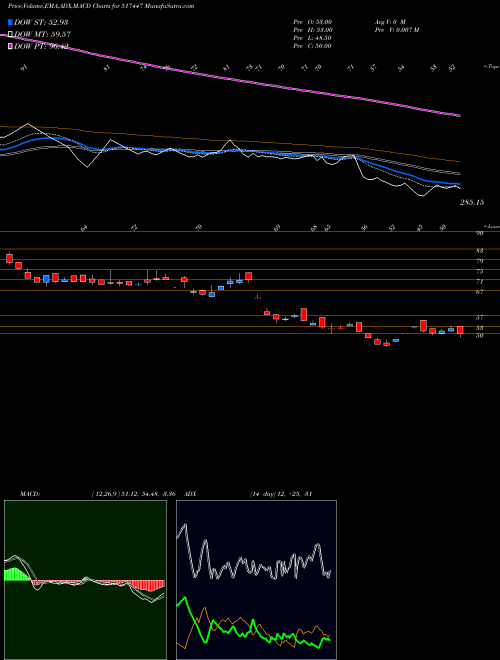Click the white DOW MT legend swatch
Image resolution: width=500 pixels, height=660 pixels.
tap(11, 35)
